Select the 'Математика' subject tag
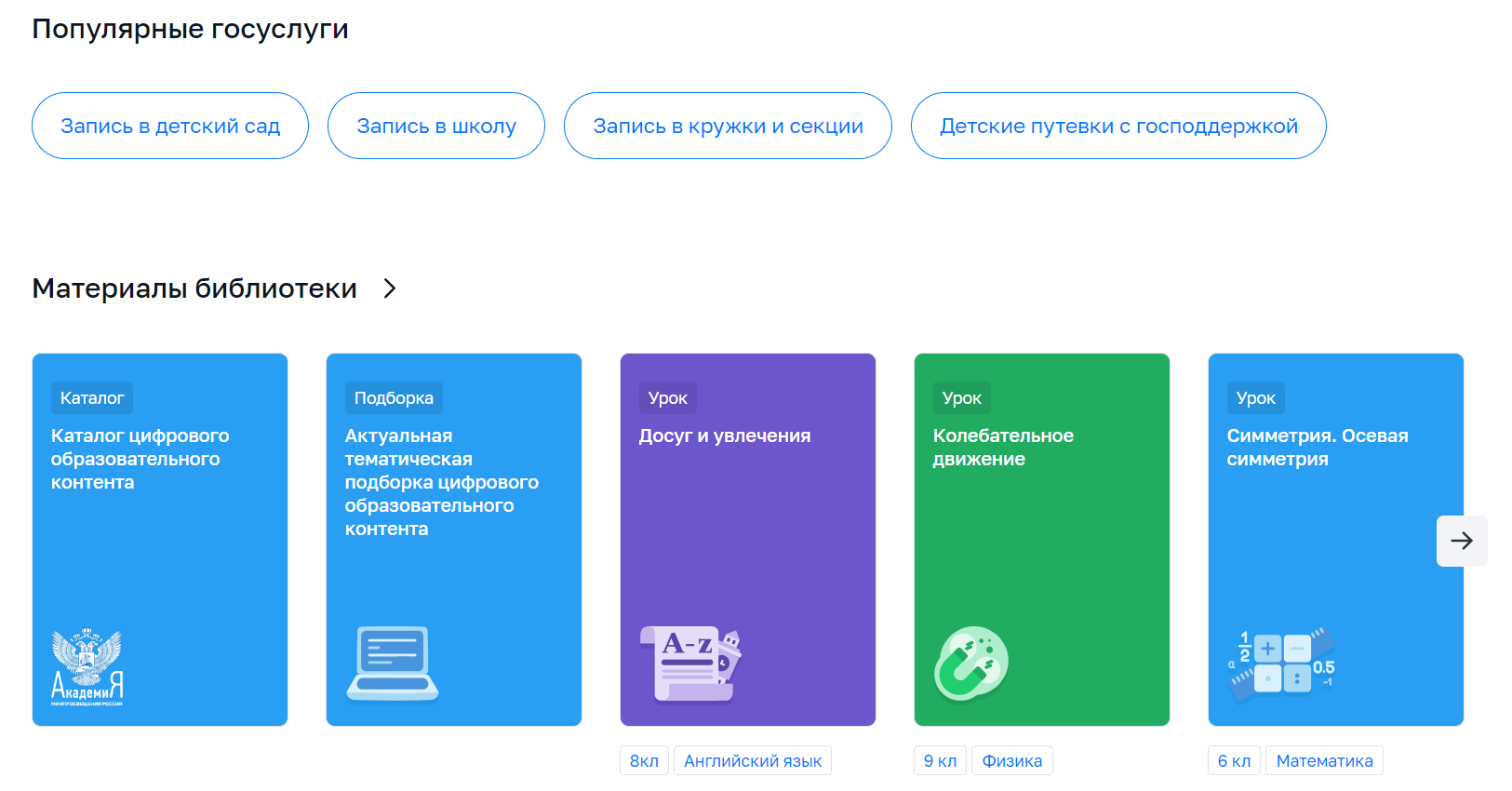The image size is (1512, 791). pyautogui.click(x=1324, y=760)
